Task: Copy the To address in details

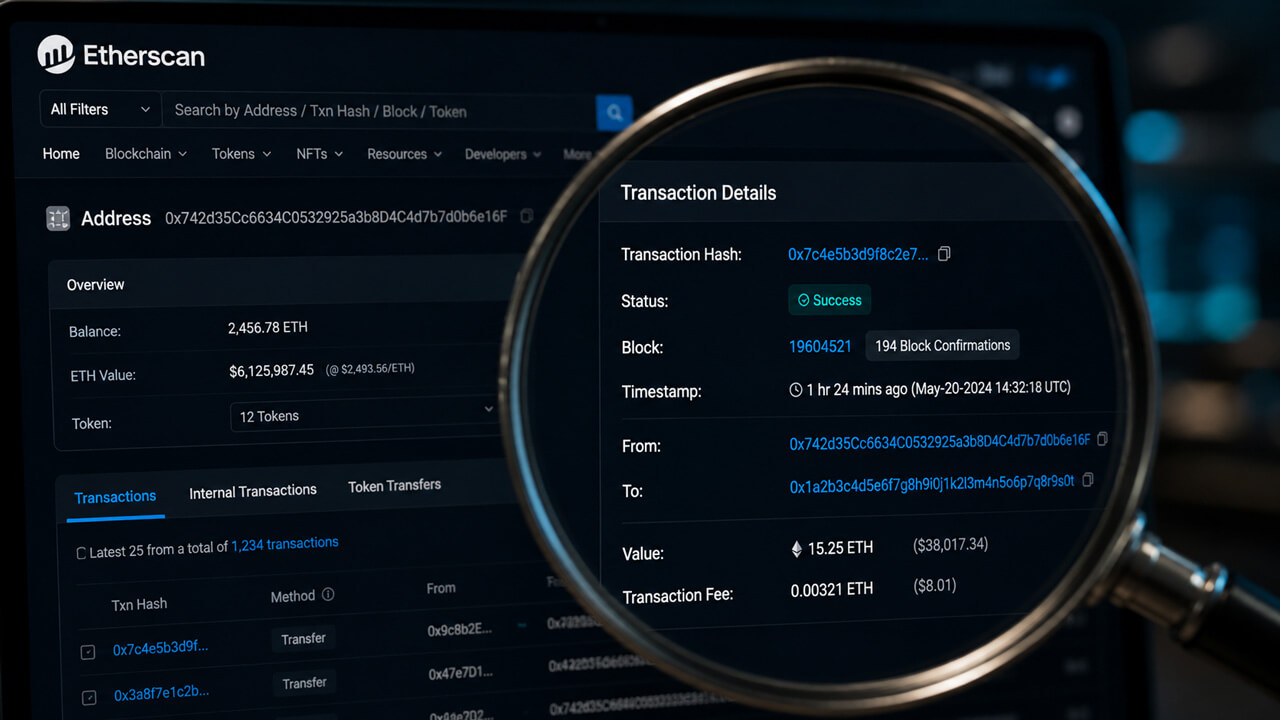Action: (x=1088, y=480)
